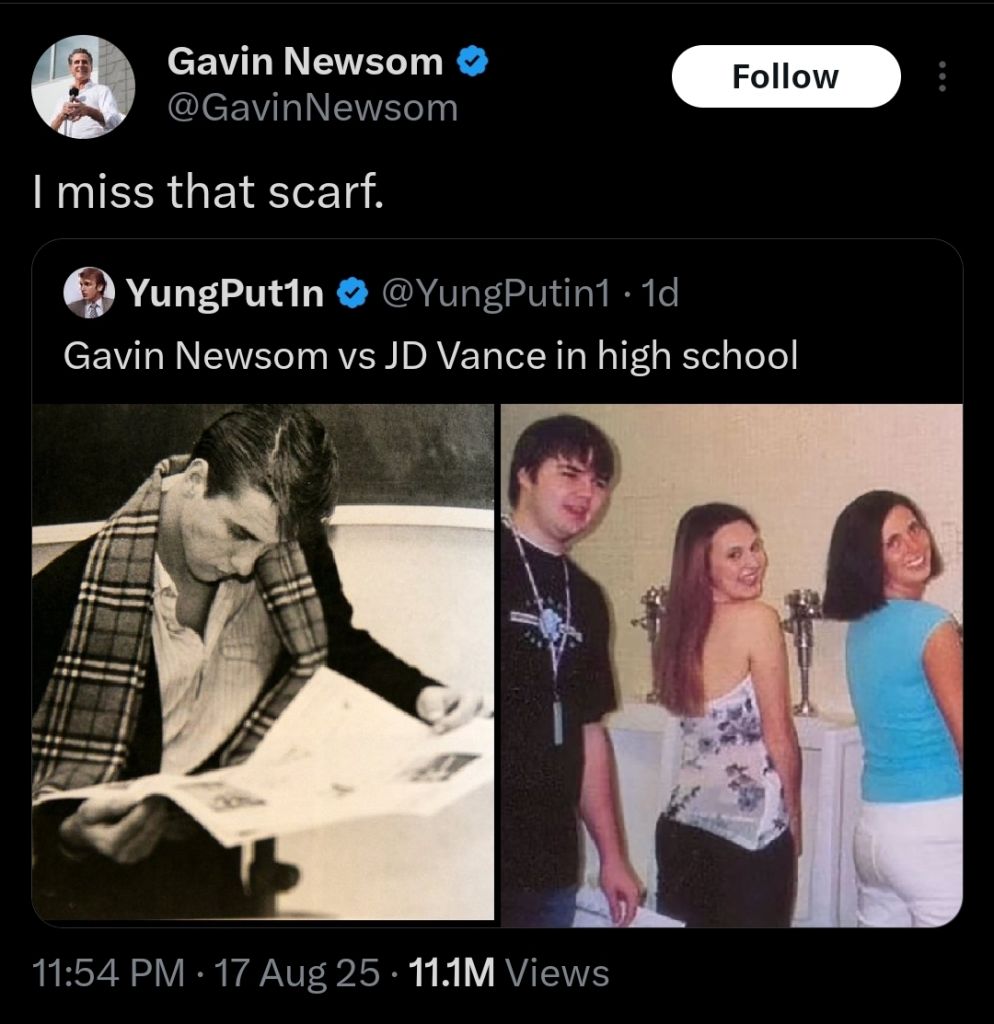Open YungPut1n's small avatar in quoted tweet

pos(89,292)
